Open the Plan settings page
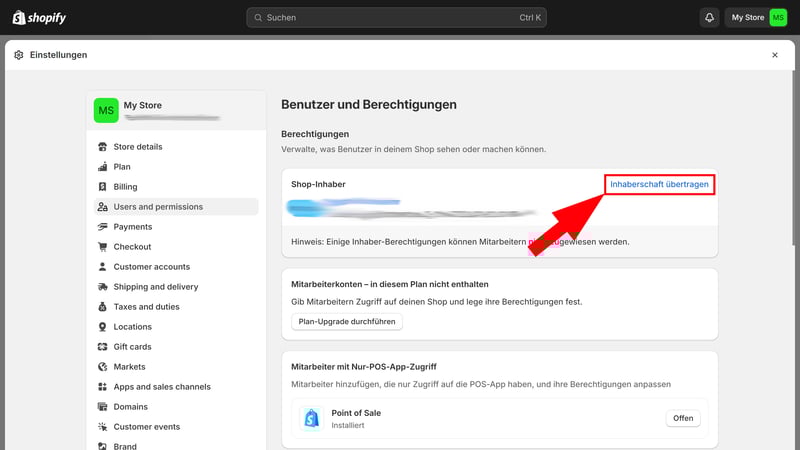 coord(122,167)
